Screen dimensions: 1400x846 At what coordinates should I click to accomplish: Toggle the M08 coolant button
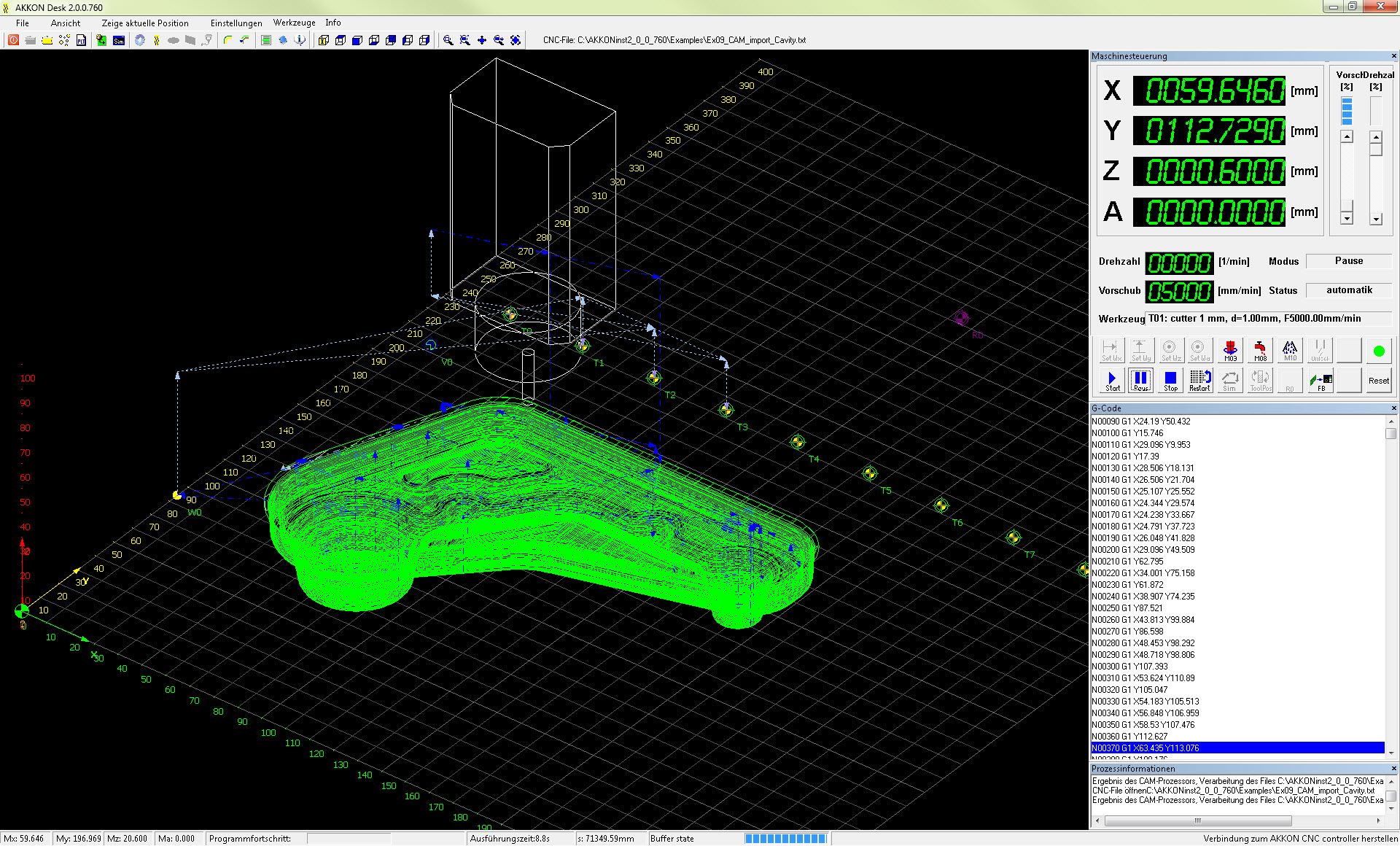tap(1260, 350)
